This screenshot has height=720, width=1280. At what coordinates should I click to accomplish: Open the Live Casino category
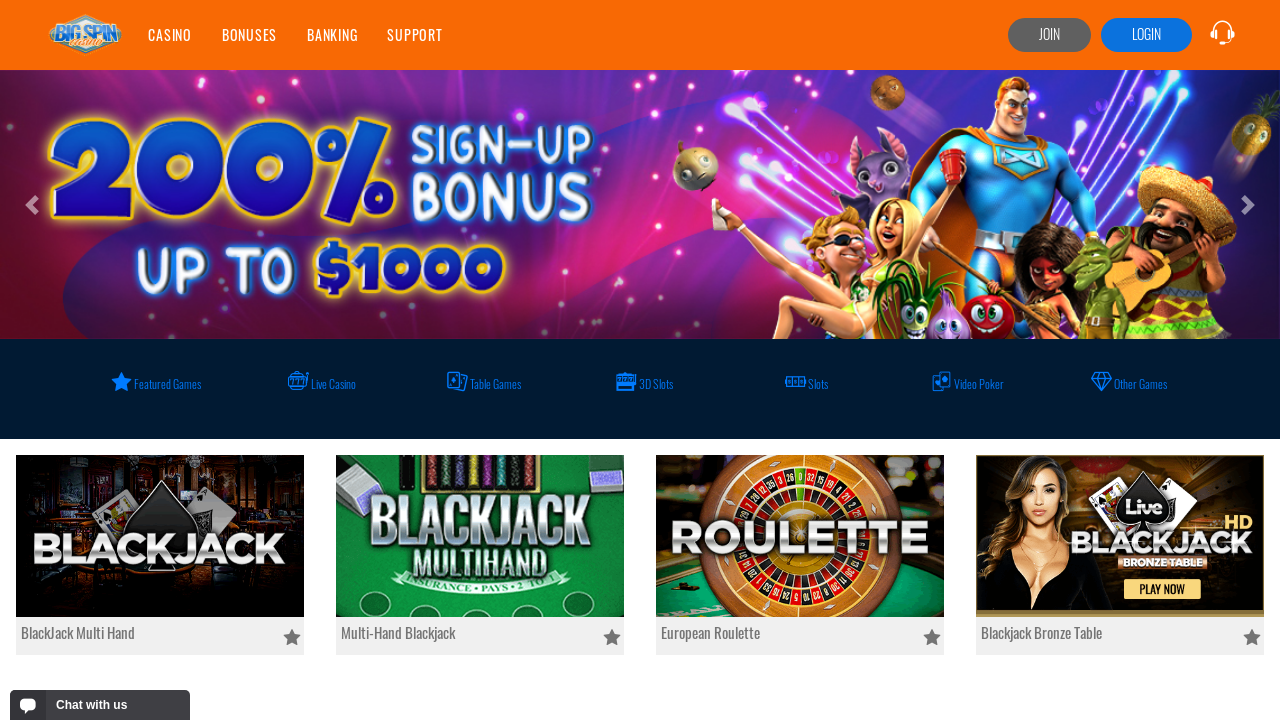point(322,383)
